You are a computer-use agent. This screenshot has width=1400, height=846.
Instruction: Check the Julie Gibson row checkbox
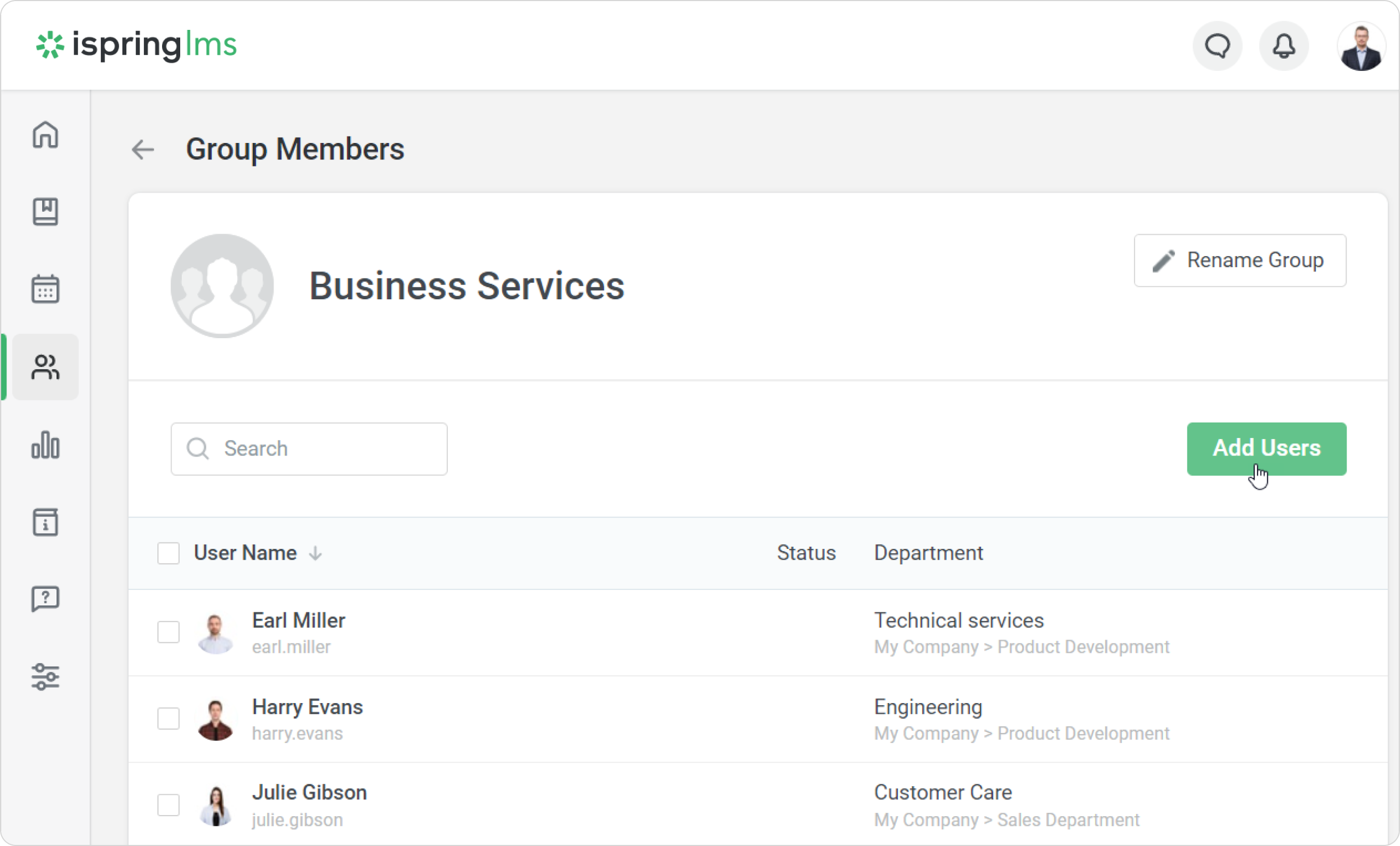pos(168,804)
